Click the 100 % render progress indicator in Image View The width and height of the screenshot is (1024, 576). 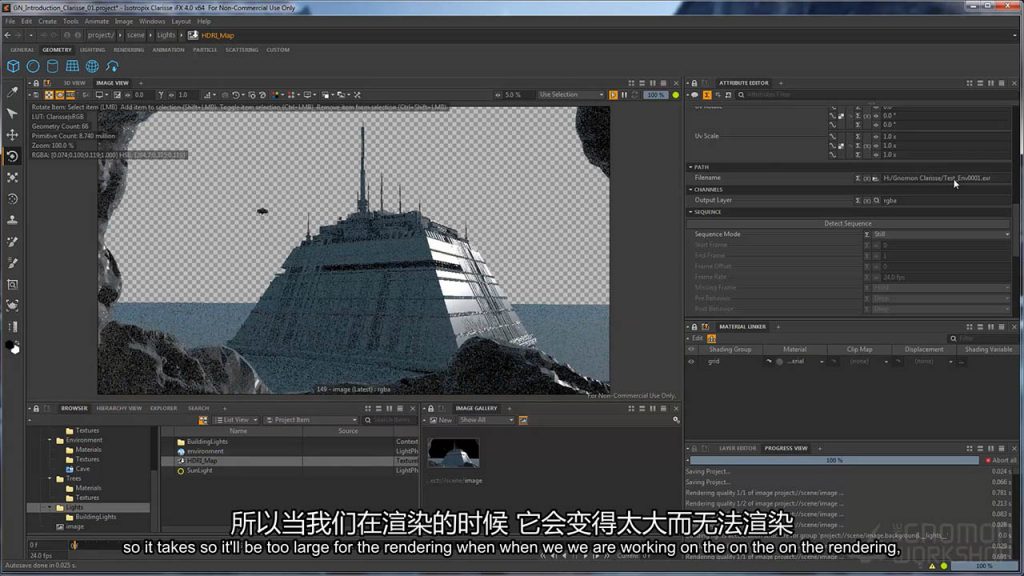(655, 95)
